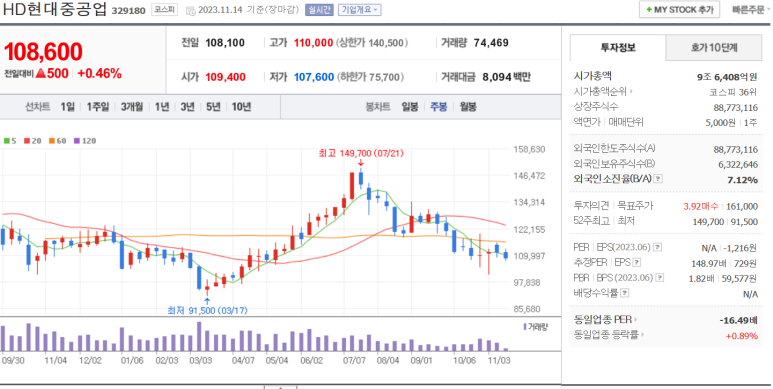Open the 동일업종 등락률 link
773x389 pixels.
click(x=608, y=335)
